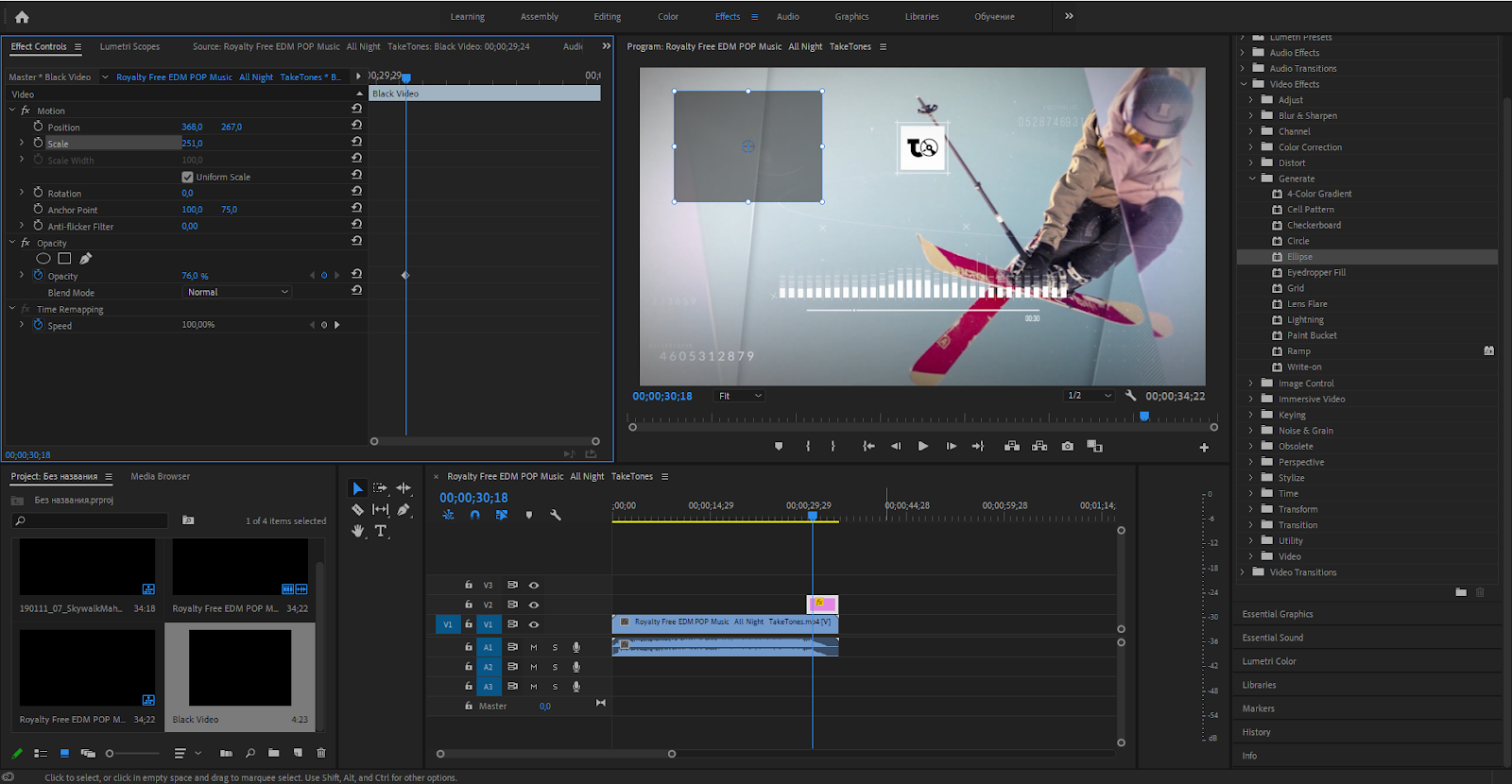
Task: Open the Fit zoom level dropdown
Action: pos(740,396)
